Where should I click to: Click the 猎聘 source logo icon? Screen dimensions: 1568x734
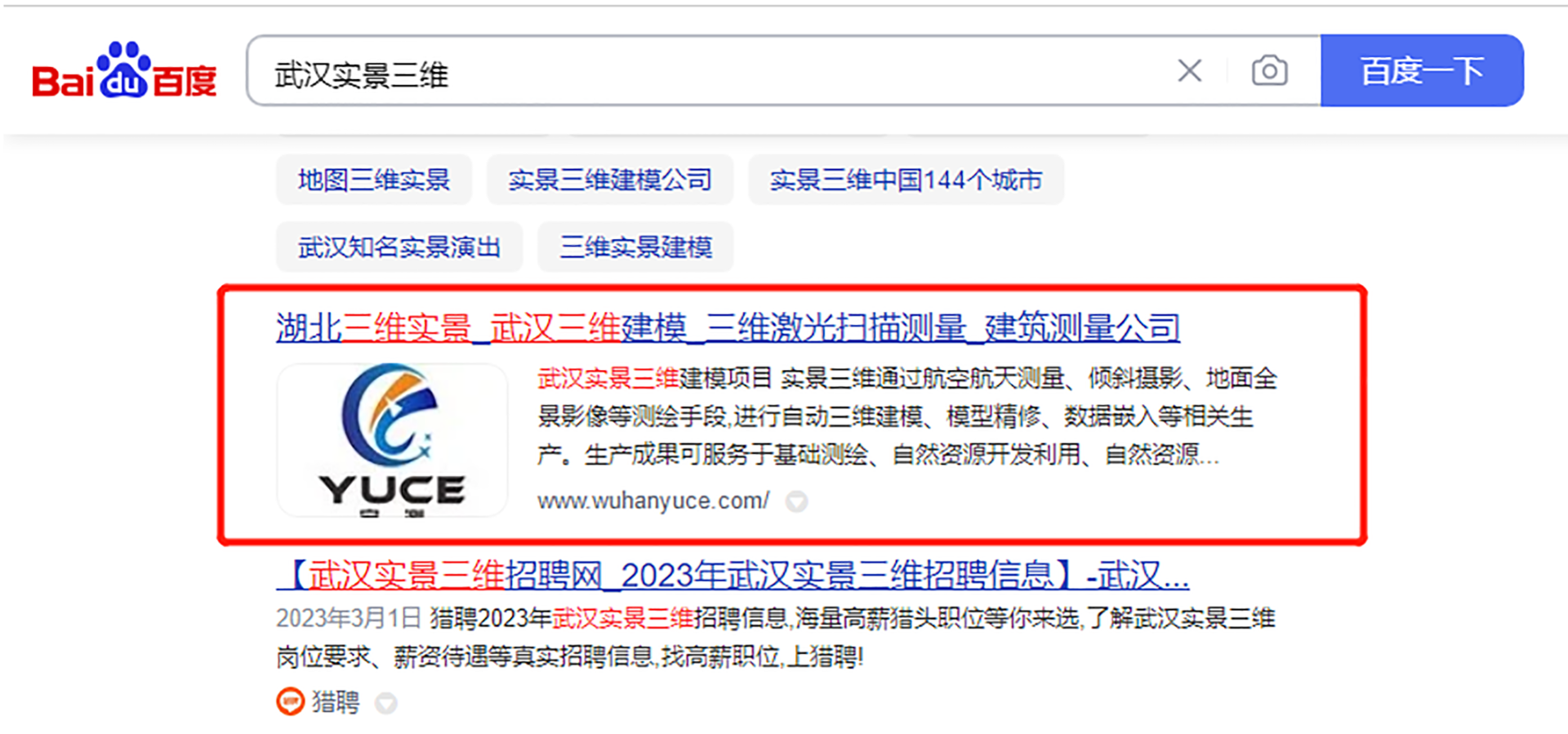click(290, 701)
